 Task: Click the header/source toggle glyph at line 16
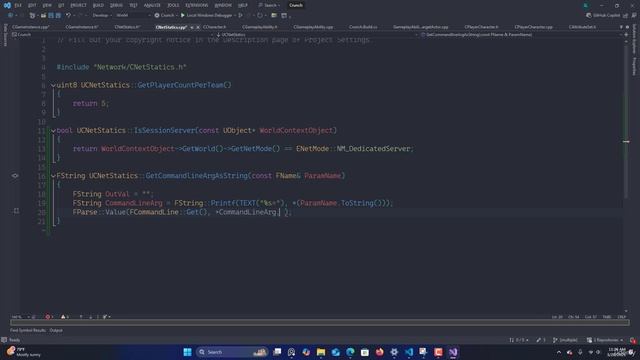[x=15, y=176]
